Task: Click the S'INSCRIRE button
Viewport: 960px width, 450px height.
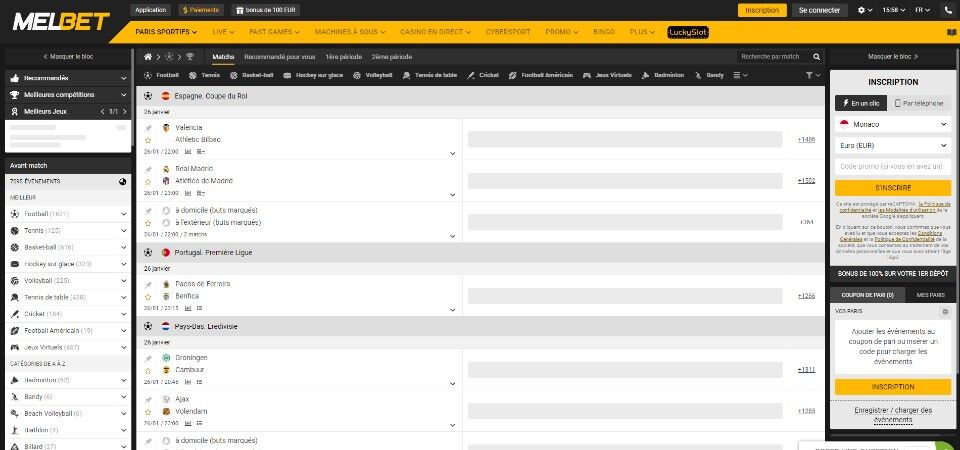Action: (x=893, y=188)
